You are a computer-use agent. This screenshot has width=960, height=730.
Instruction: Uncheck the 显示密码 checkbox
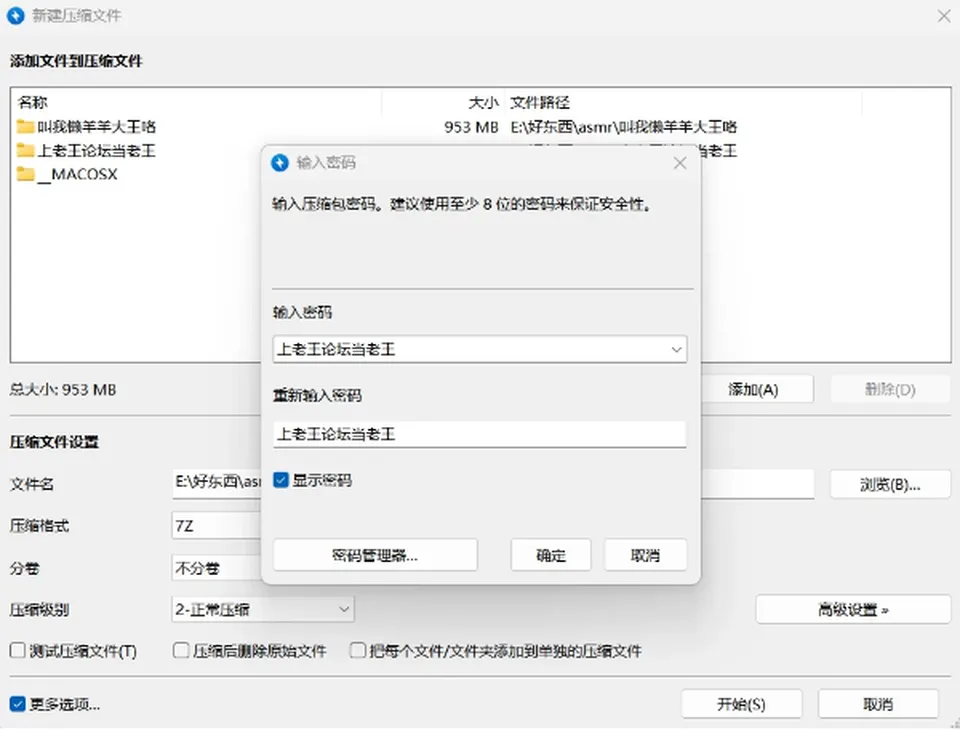pos(280,480)
